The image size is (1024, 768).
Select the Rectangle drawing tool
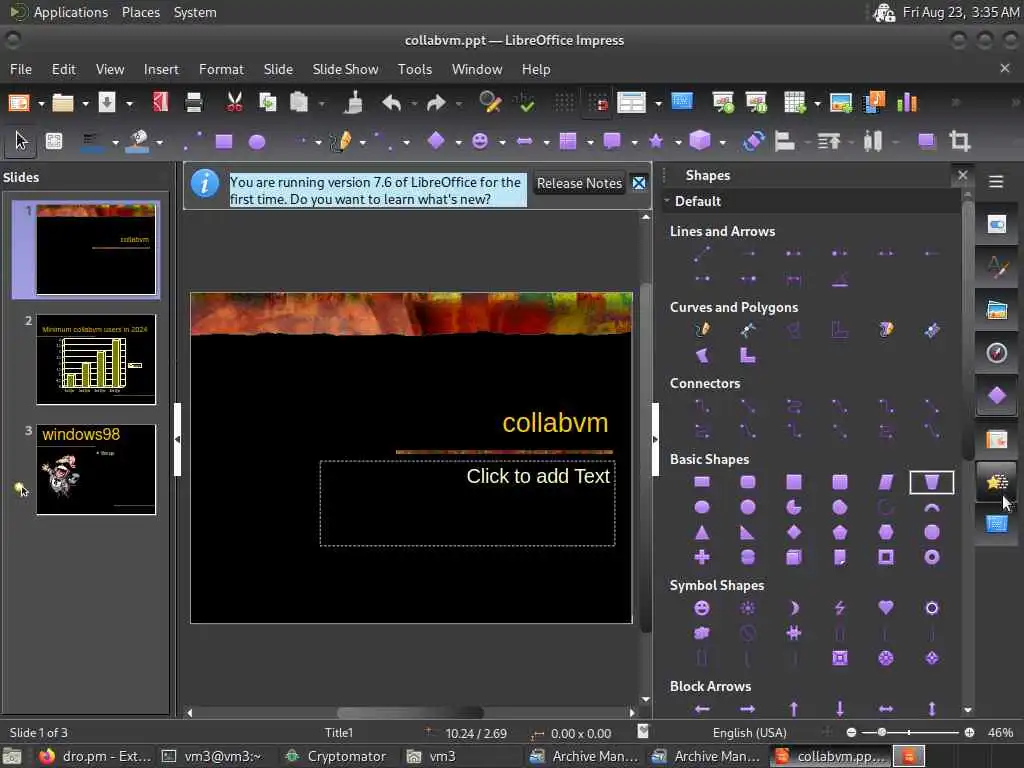(224, 142)
